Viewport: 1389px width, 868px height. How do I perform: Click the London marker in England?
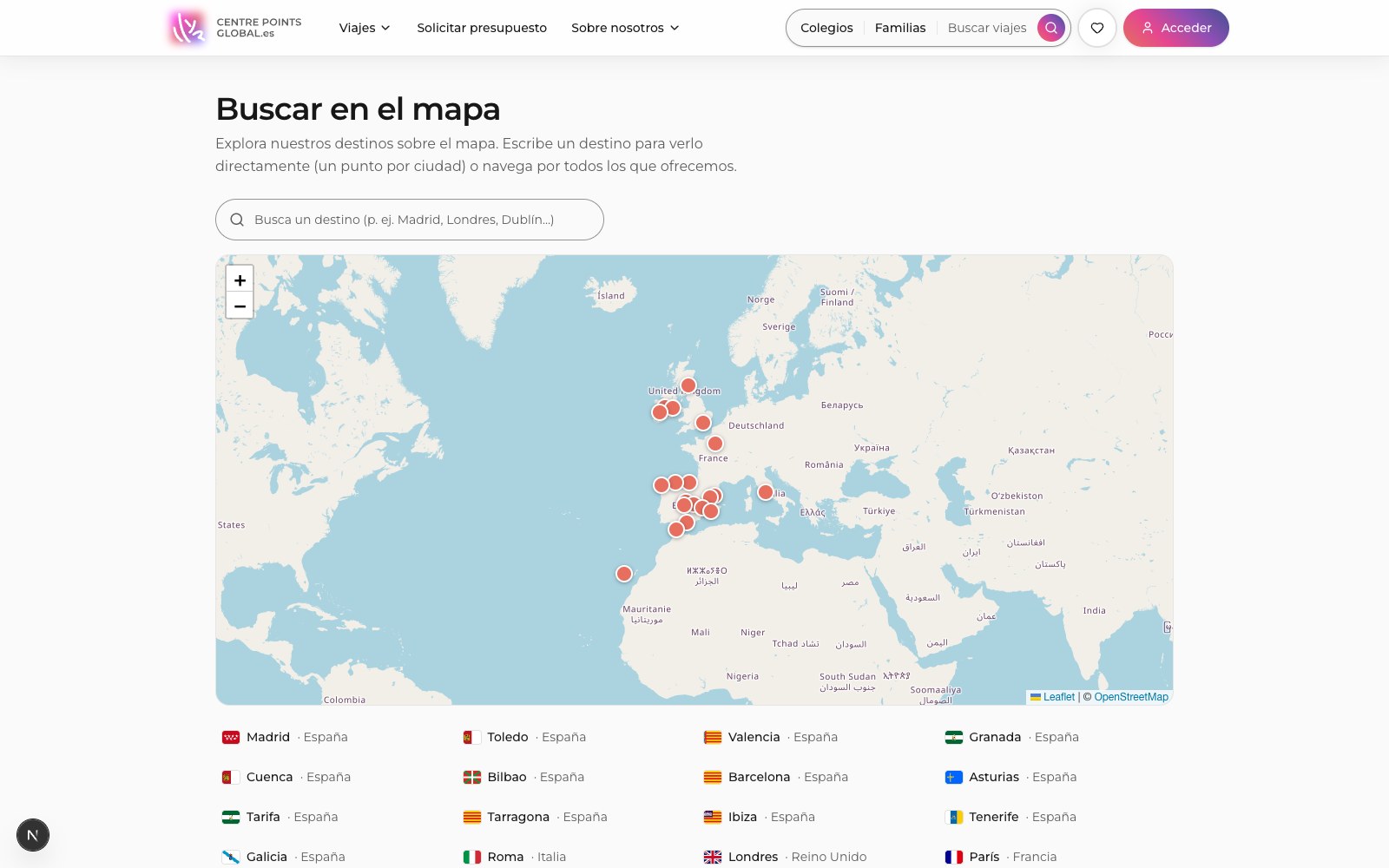[x=703, y=423]
